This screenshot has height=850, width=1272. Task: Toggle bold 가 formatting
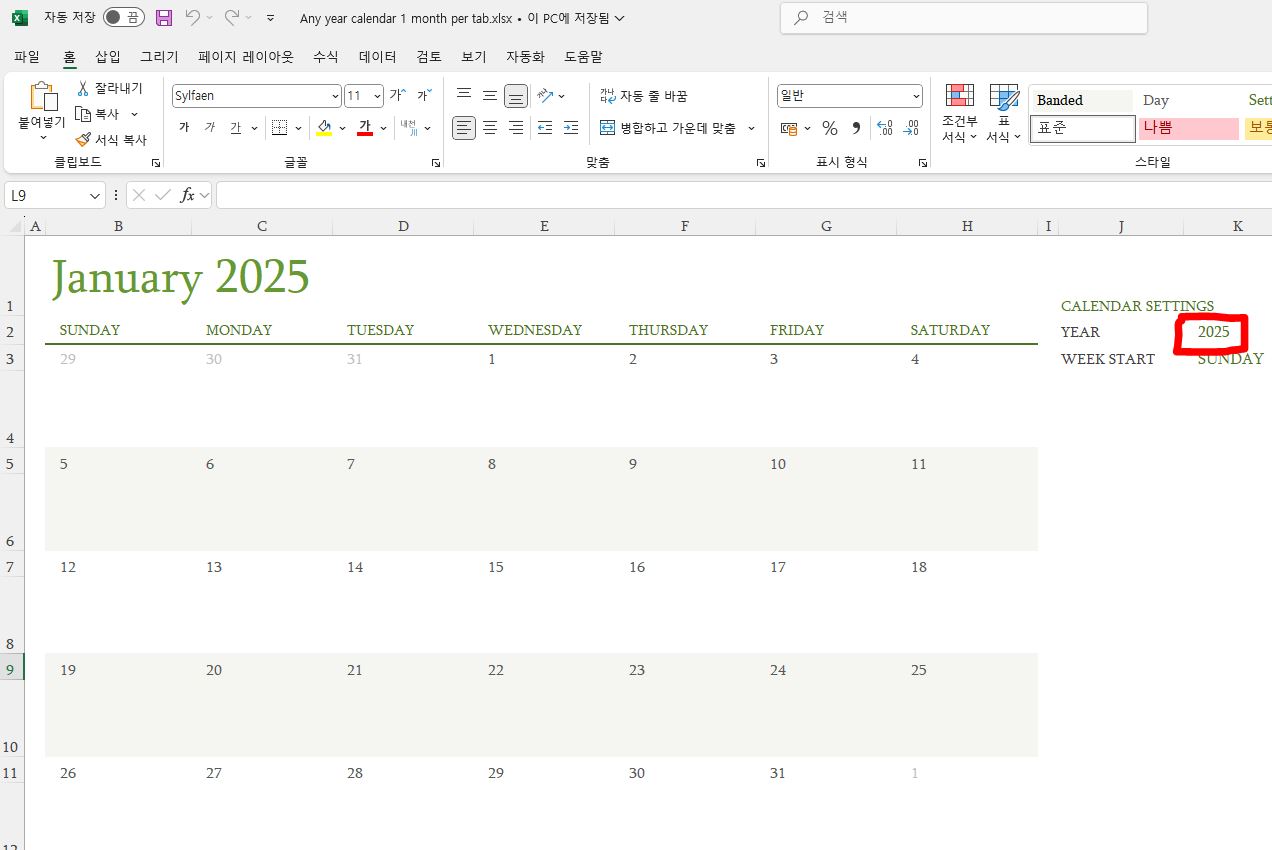pos(184,128)
